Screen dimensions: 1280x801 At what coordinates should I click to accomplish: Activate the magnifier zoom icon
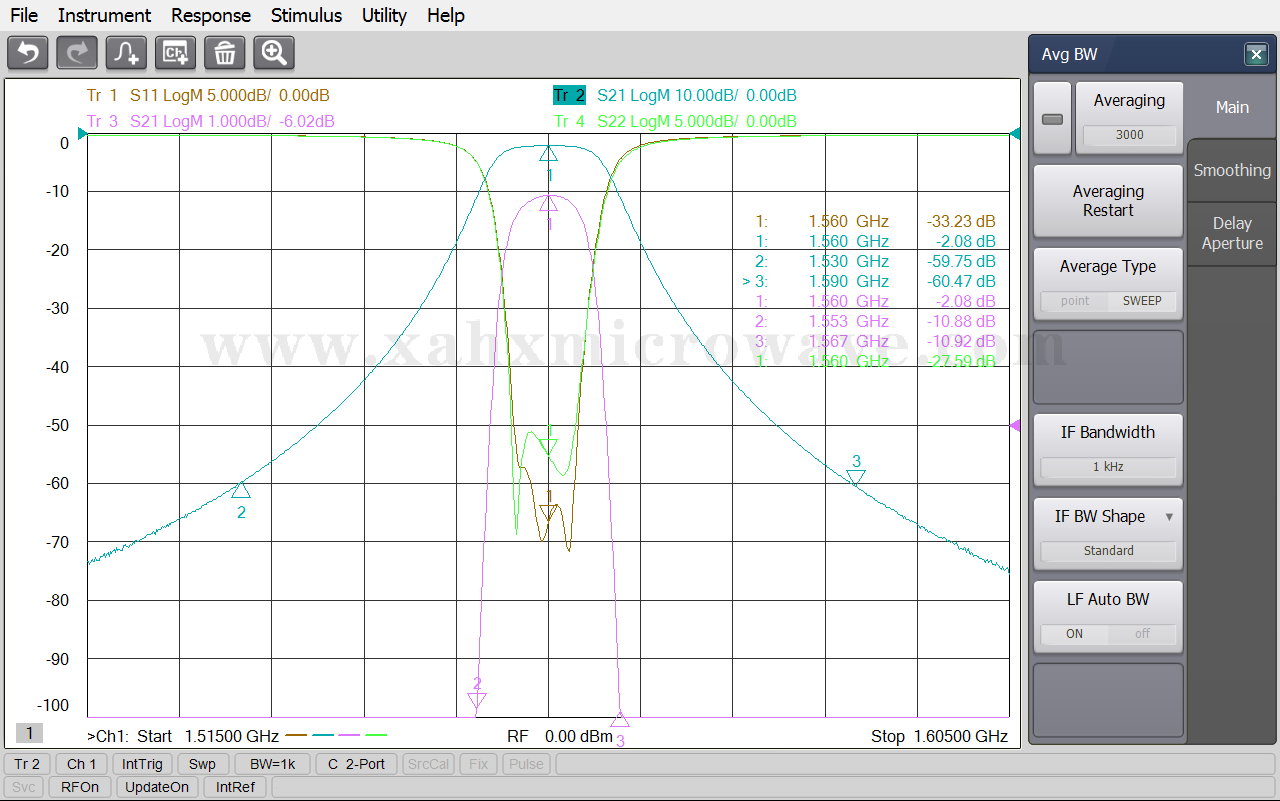pos(274,53)
